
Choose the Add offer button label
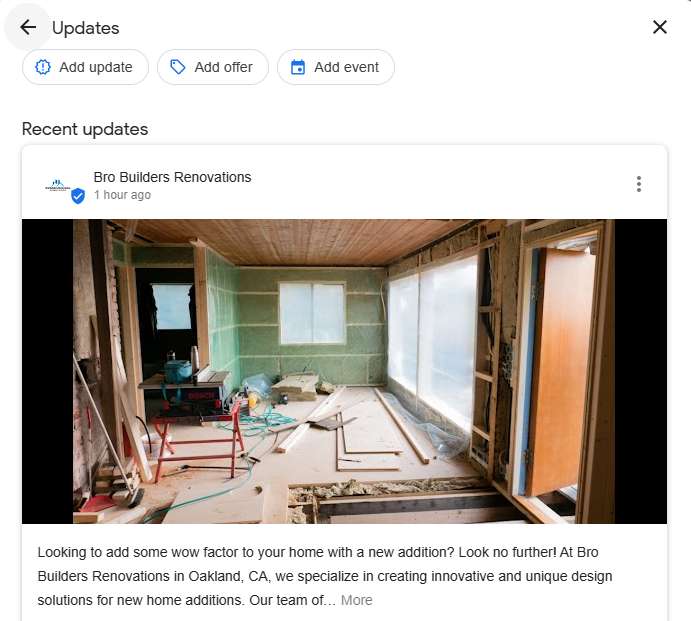(x=223, y=67)
